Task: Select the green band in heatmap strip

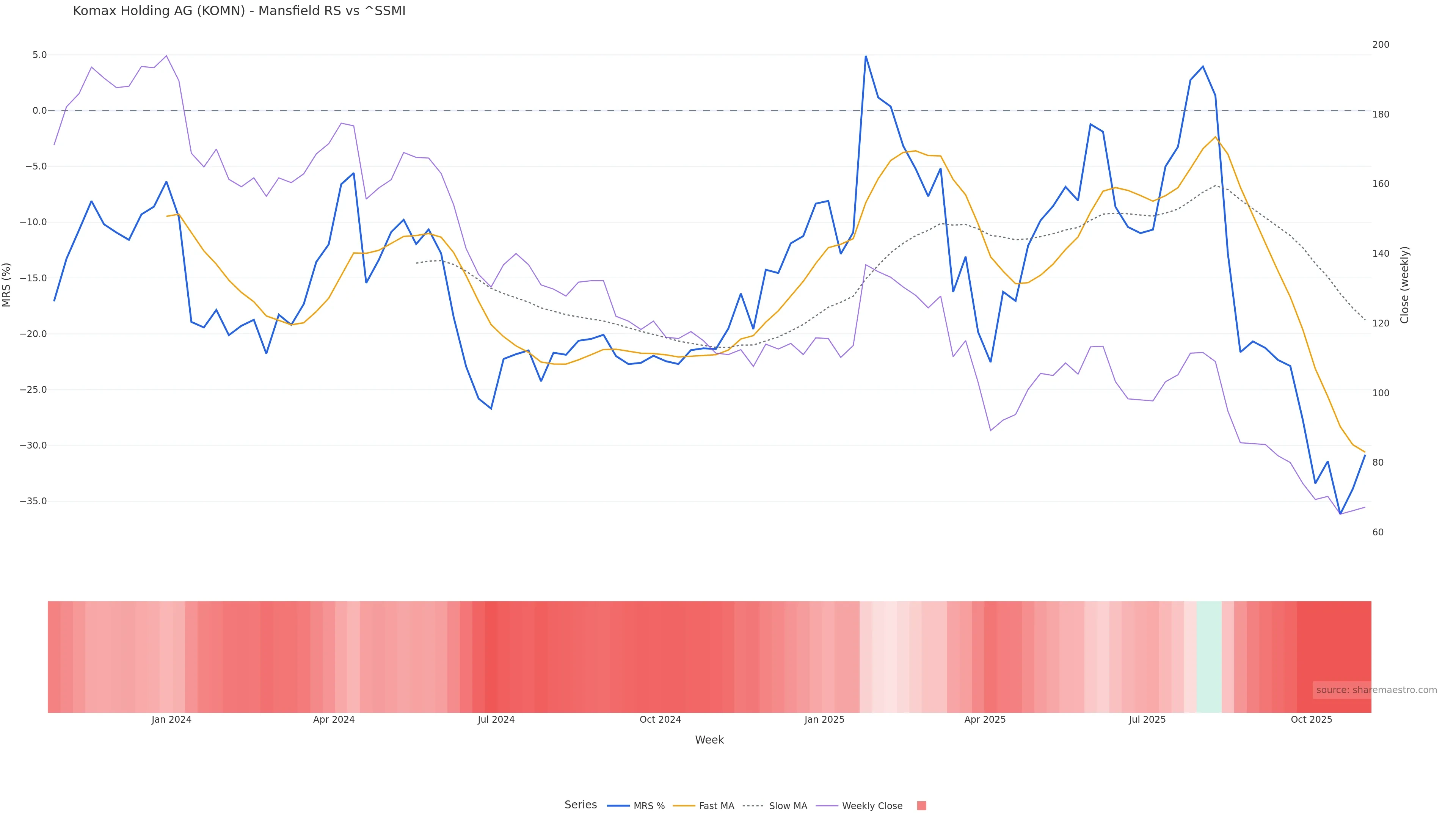Action: pos(1209,656)
